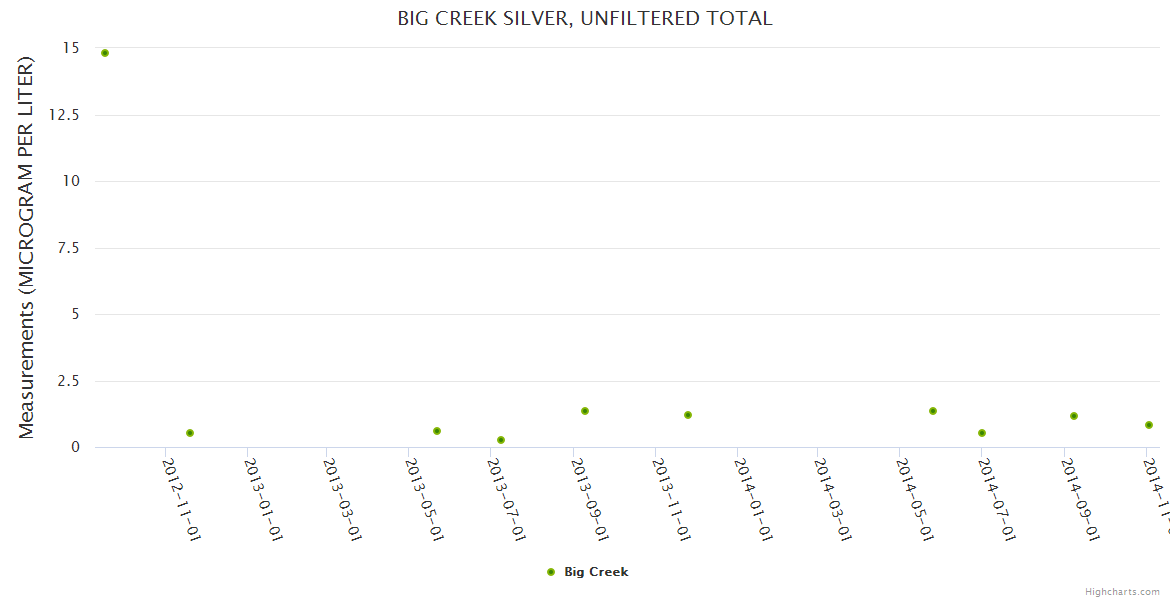Select data point right of 2013-05-01 tick
The width and height of the screenshot is (1170, 600).
click(x=437, y=431)
